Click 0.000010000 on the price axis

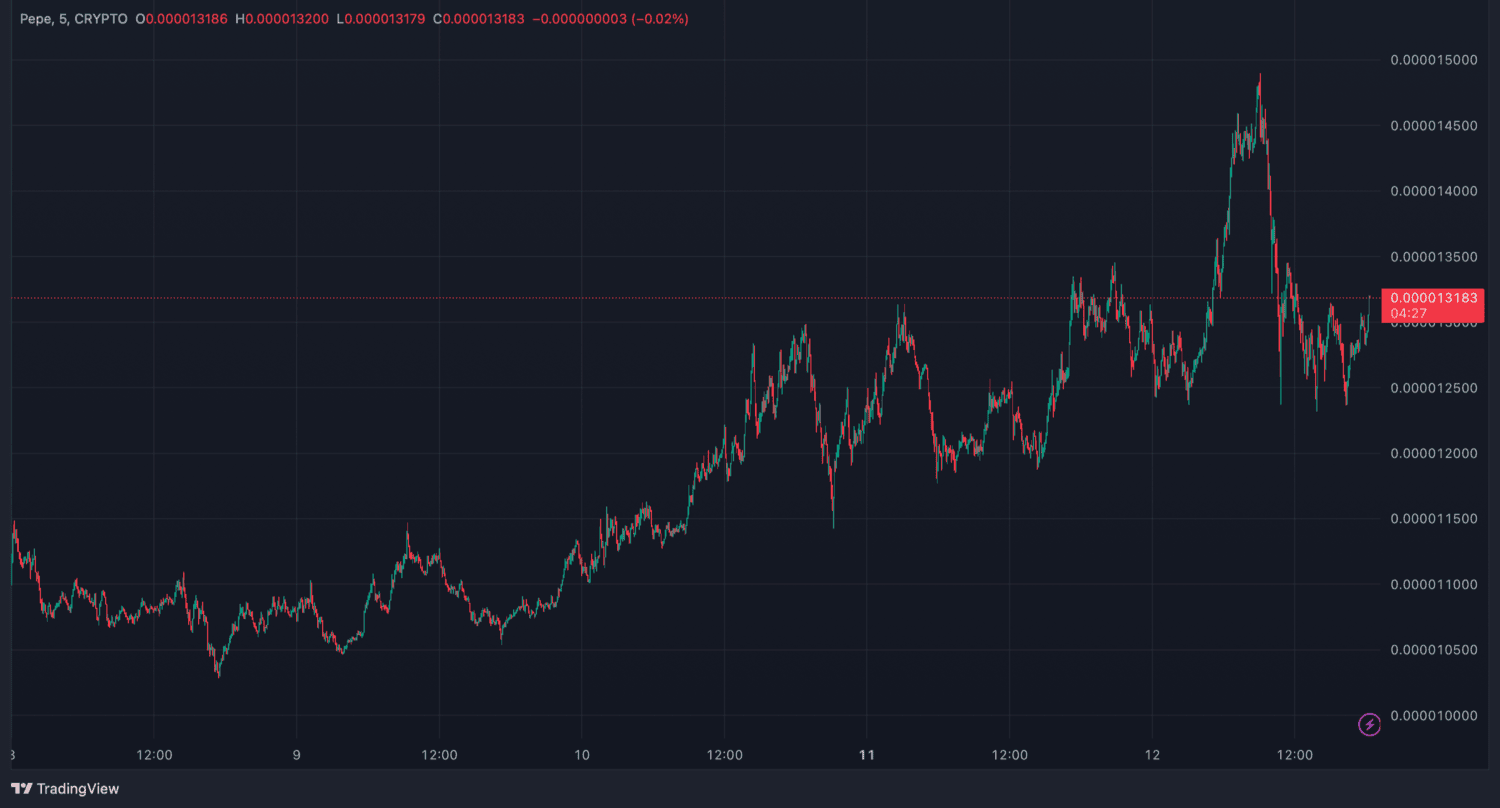click(x=1433, y=715)
